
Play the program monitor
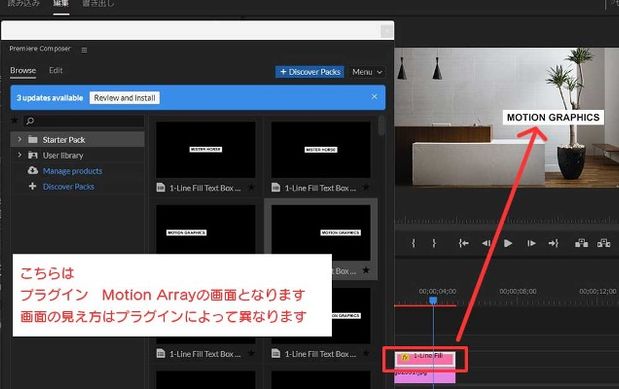click(508, 243)
